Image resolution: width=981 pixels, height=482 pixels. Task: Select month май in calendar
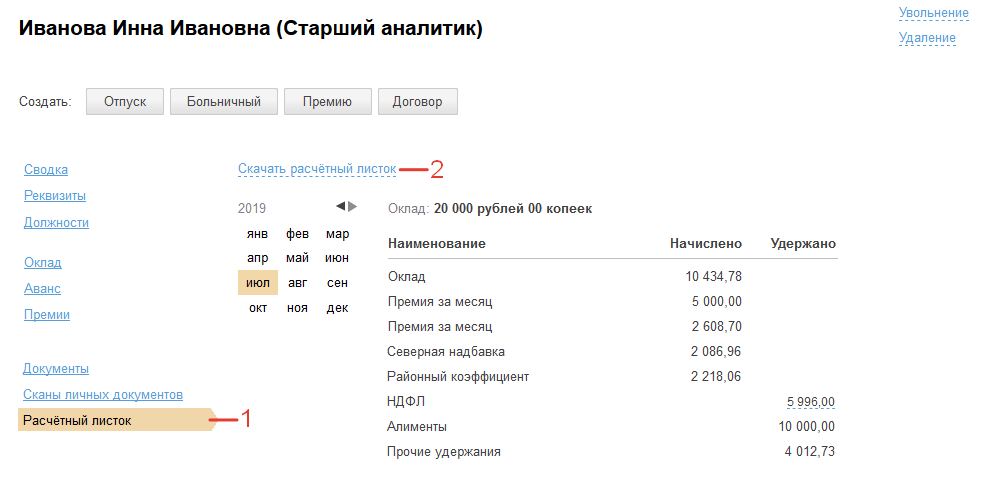pyautogui.click(x=297, y=259)
